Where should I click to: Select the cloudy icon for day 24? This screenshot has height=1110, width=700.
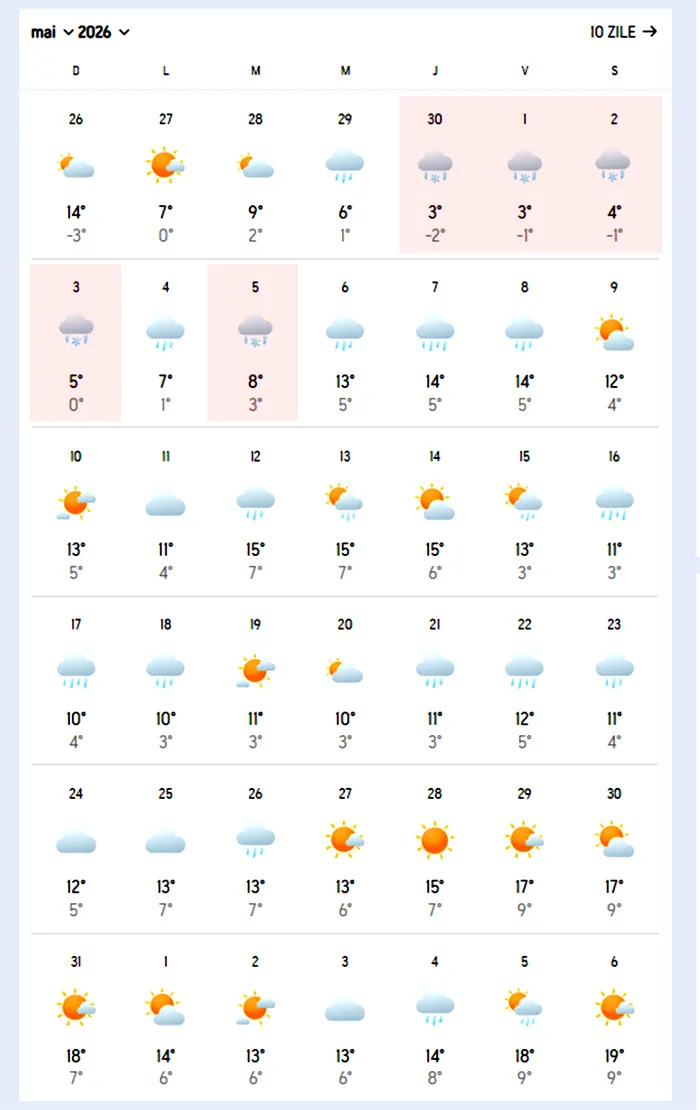(x=76, y=841)
